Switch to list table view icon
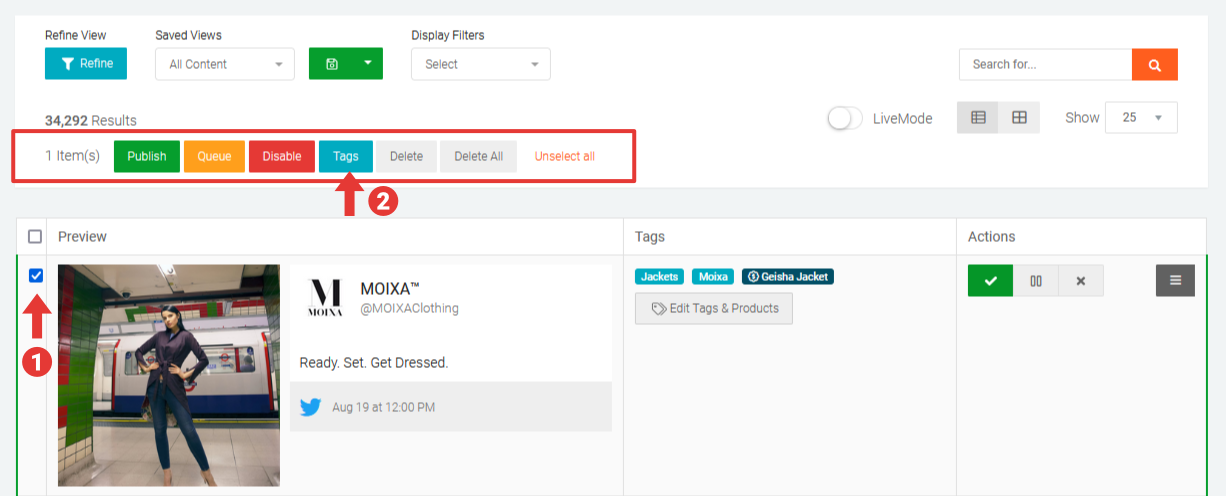The image size is (1226, 496). (978, 118)
